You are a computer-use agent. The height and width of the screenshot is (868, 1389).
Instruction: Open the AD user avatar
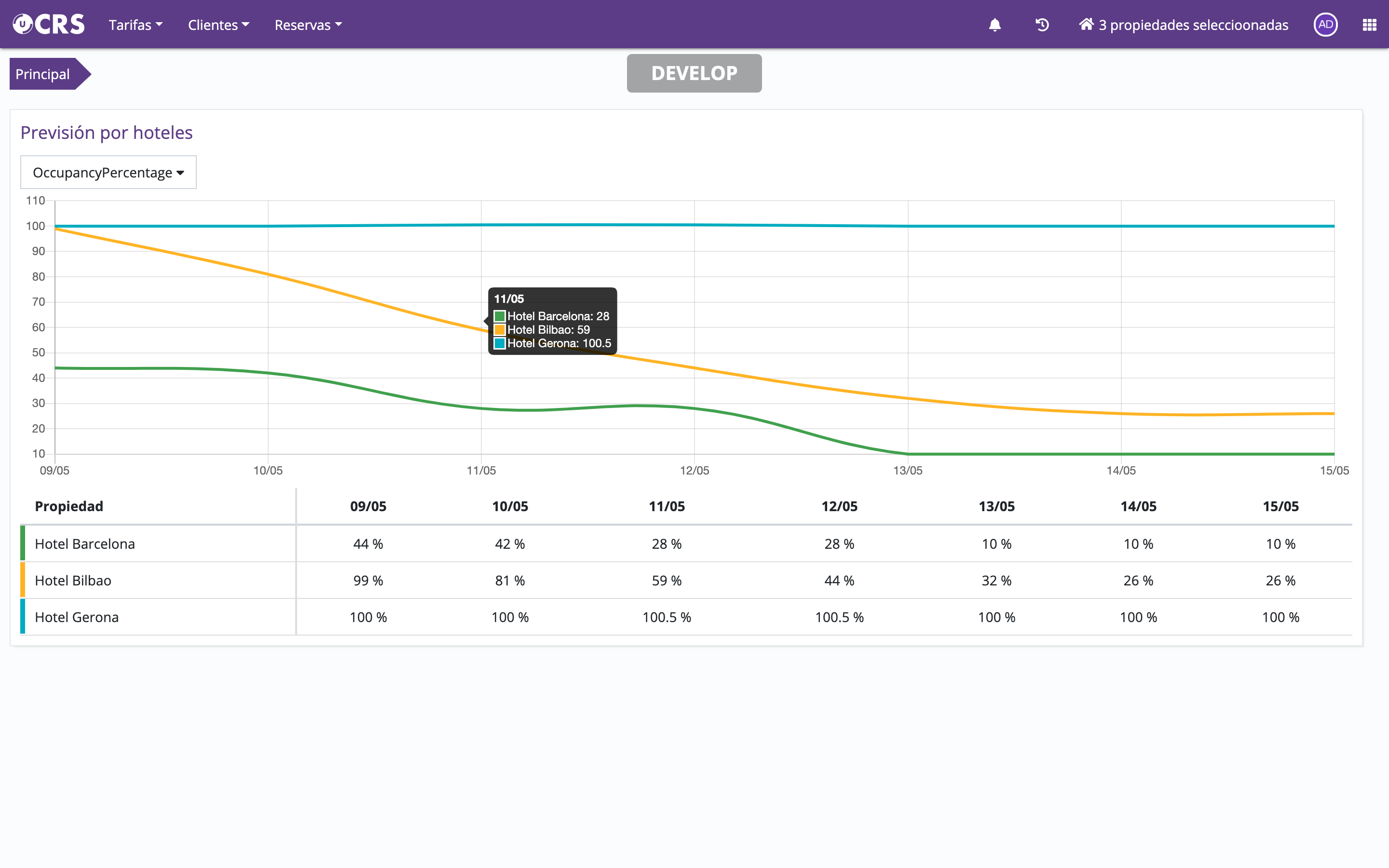click(1325, 25)
